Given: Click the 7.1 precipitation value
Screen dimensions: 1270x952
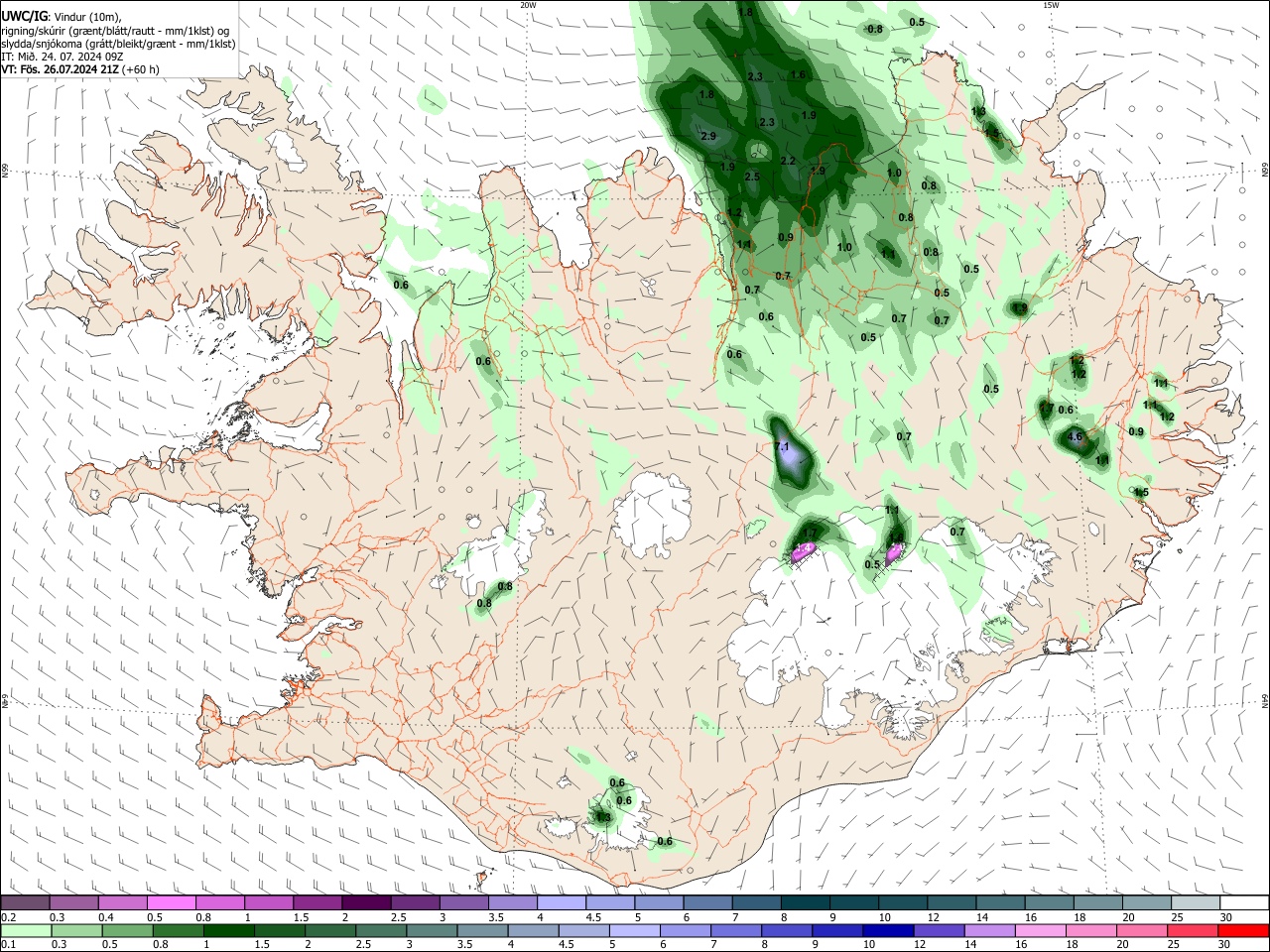Looking at the screenshot, I should click(781, 447).
